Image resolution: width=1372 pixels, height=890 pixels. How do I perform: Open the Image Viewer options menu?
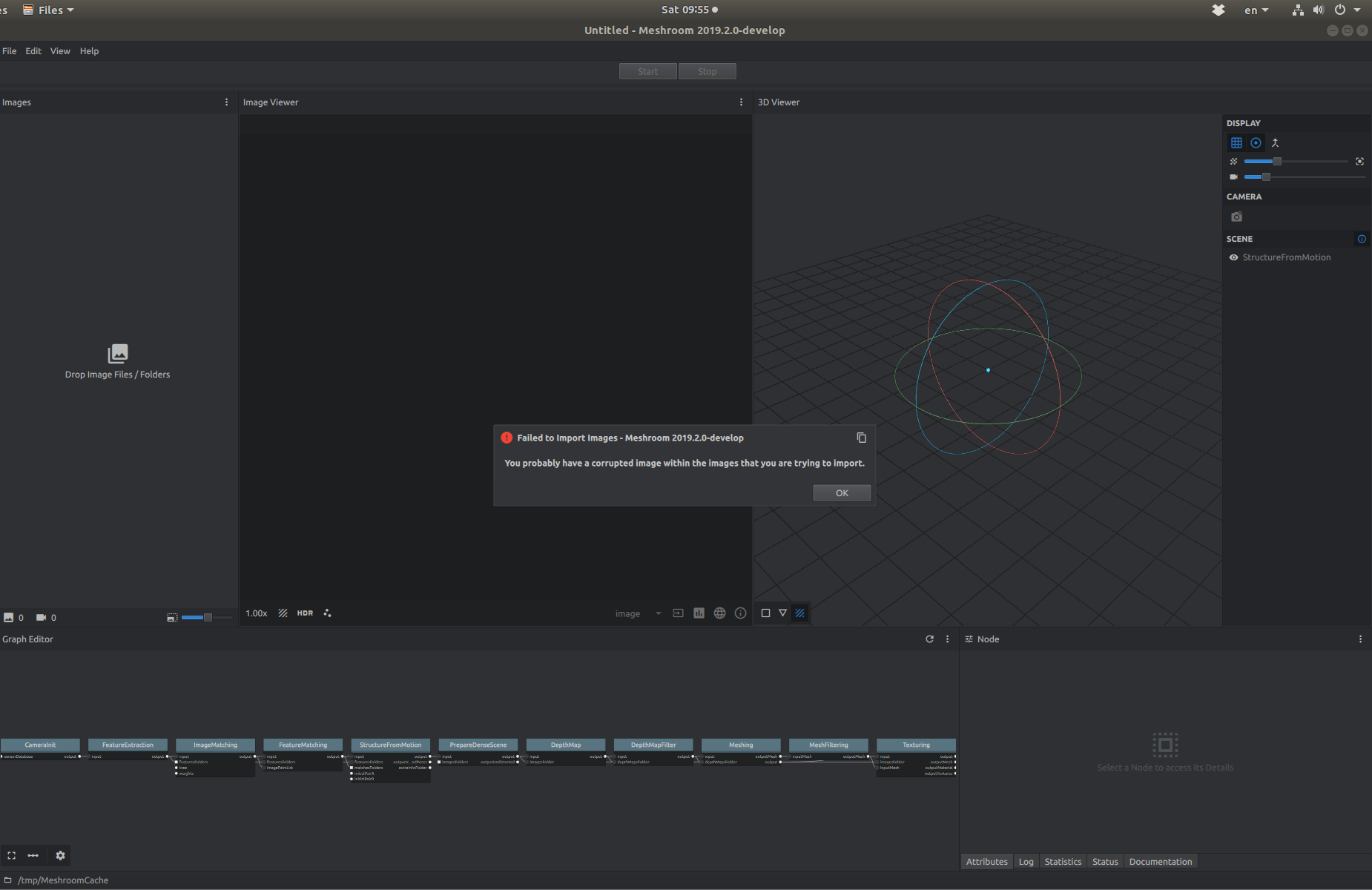coord(742,102)
